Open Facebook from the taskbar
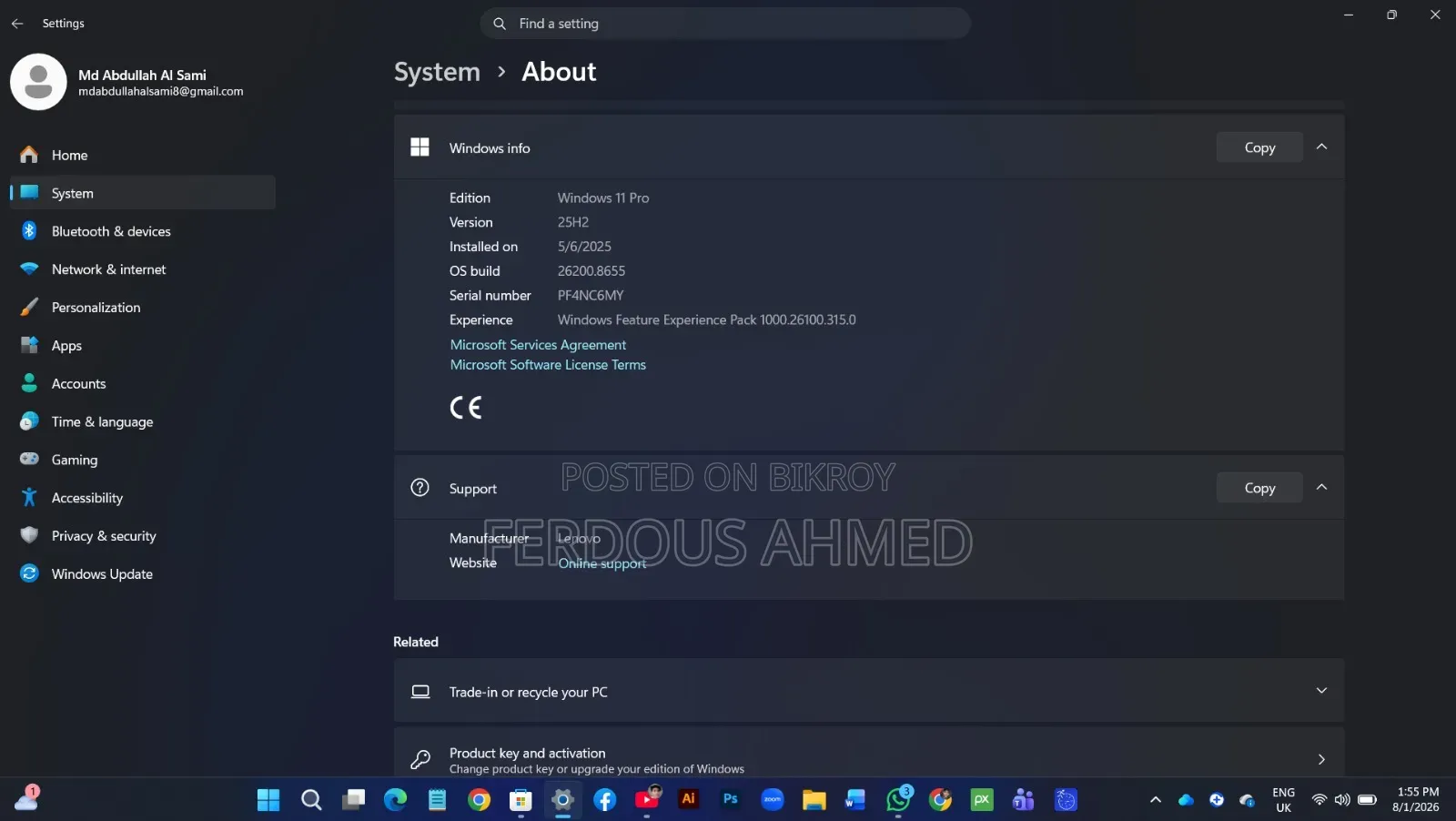 [x=604, y=800]
